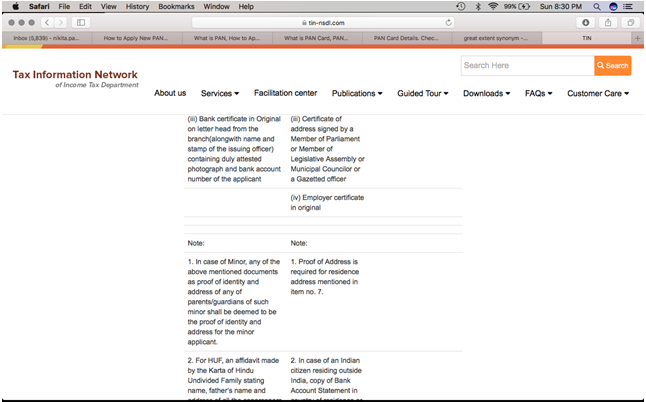
Task: Switch to great extent synonym tab
Action: tap(496, 38)
